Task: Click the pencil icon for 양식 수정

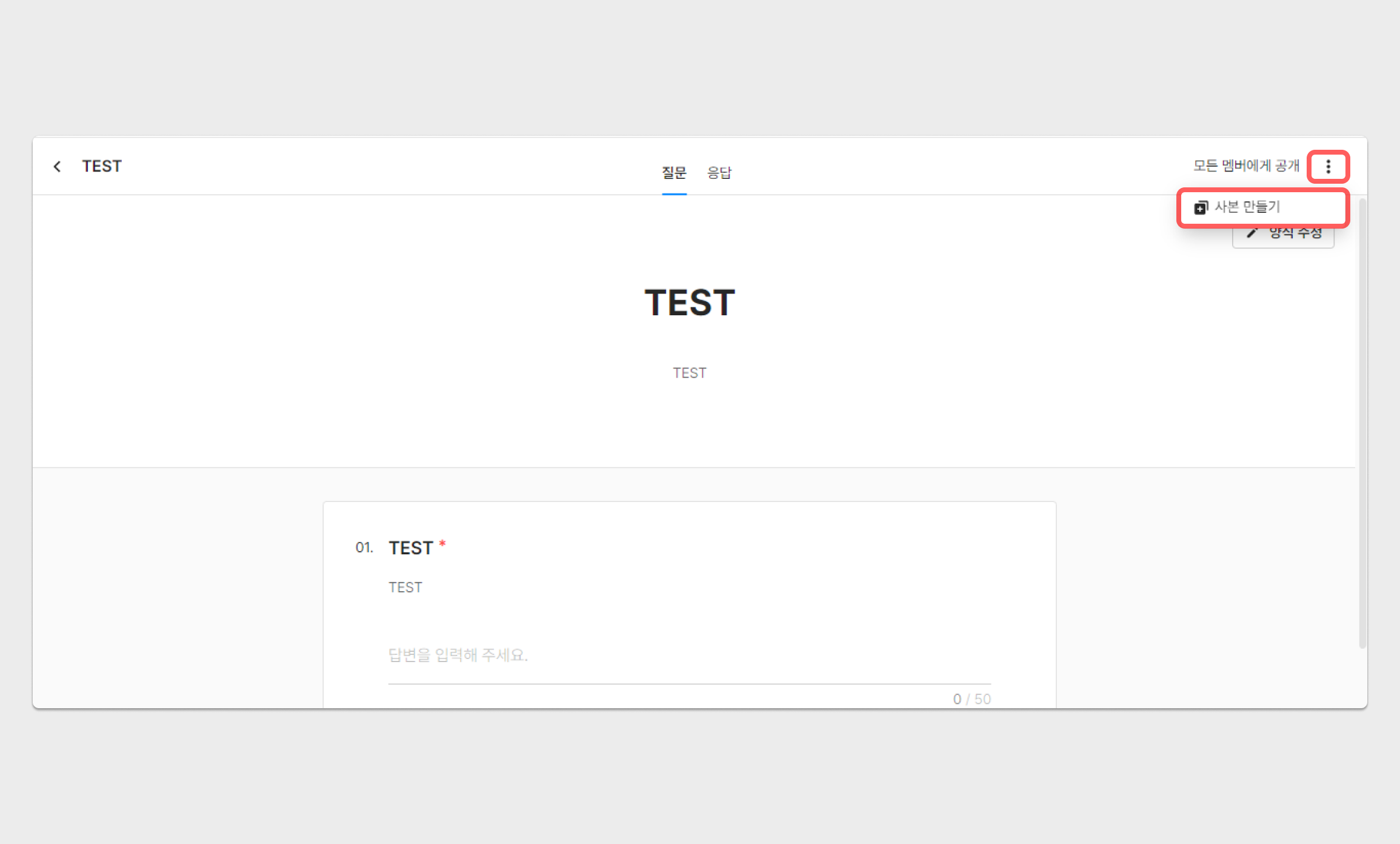Action: click(x=1252, y=233)
